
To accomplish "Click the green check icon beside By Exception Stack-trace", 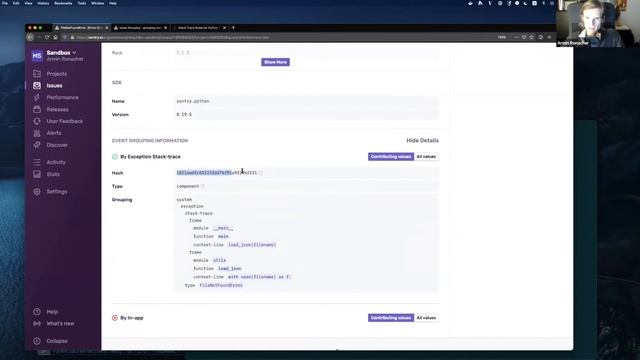I will [x=115, y=157].
